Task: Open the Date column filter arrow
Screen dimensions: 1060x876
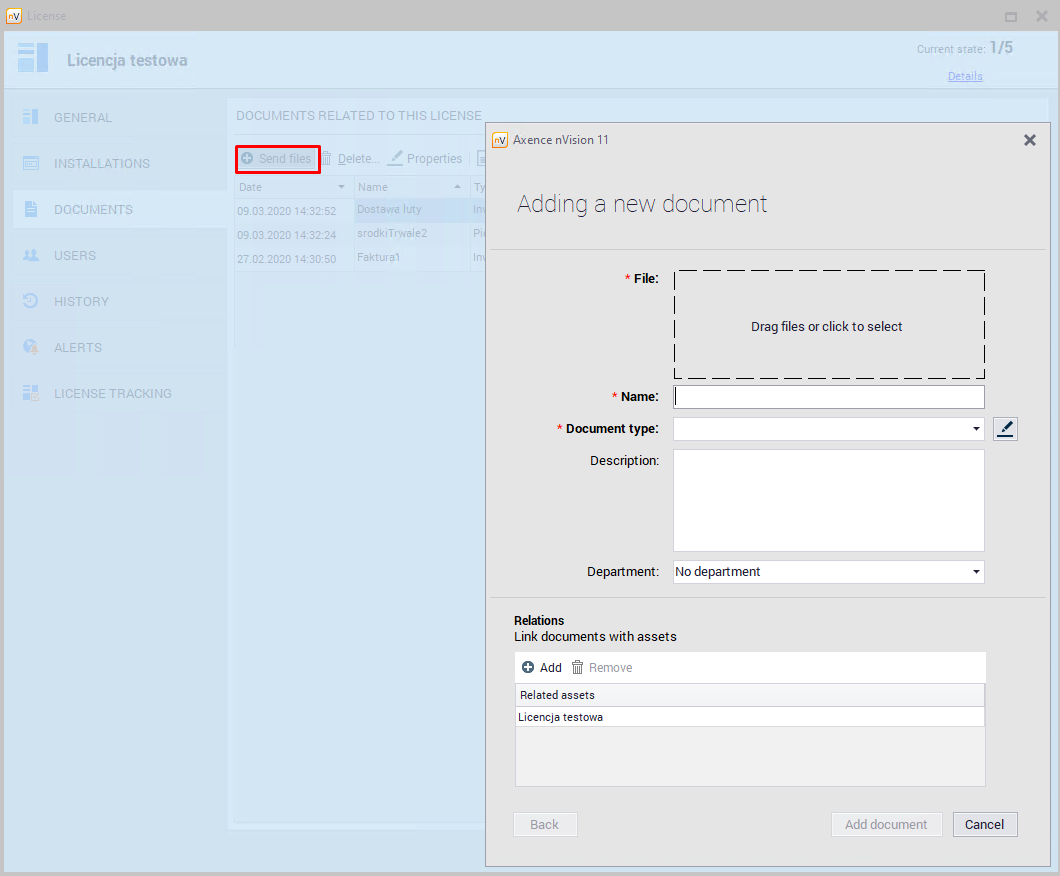Action: pyautogui.click(x=341, y=187)
